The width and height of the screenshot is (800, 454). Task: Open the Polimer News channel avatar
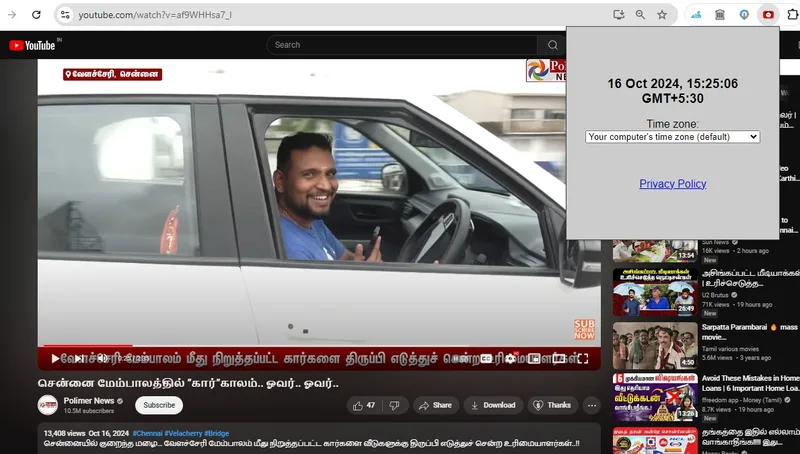coord(48,405)
